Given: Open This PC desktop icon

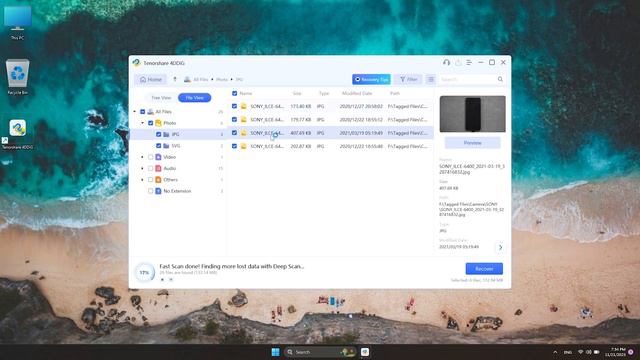Looking at the screenshot, I should click(x=18, y=23).
